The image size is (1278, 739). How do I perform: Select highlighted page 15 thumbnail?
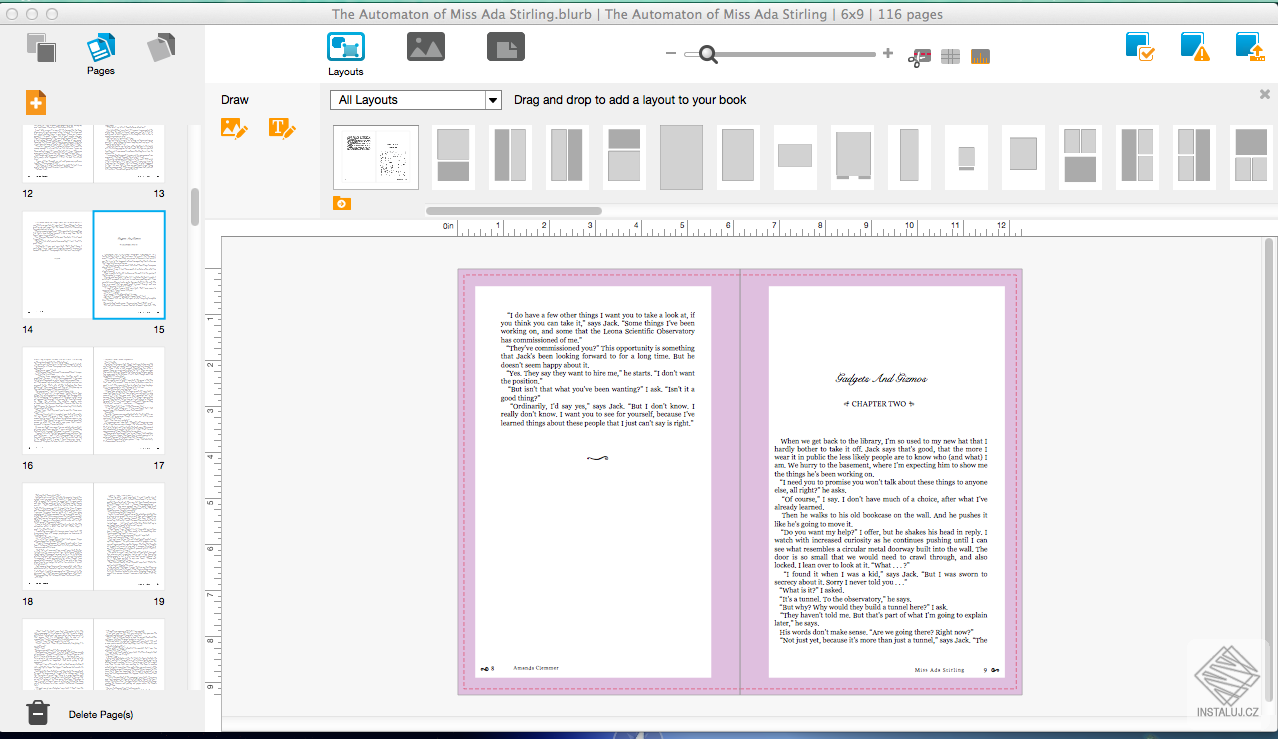pyautogui.click(x=130, y=265)
